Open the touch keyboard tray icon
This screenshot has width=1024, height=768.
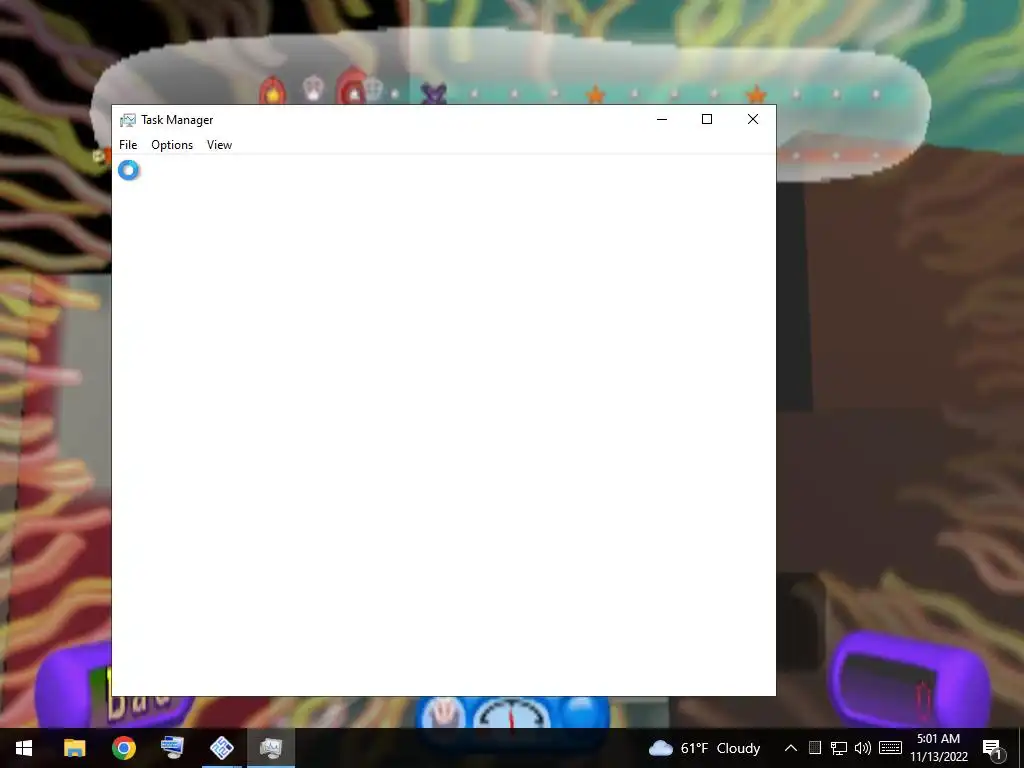pyautogui.click(x=890, y=748)
